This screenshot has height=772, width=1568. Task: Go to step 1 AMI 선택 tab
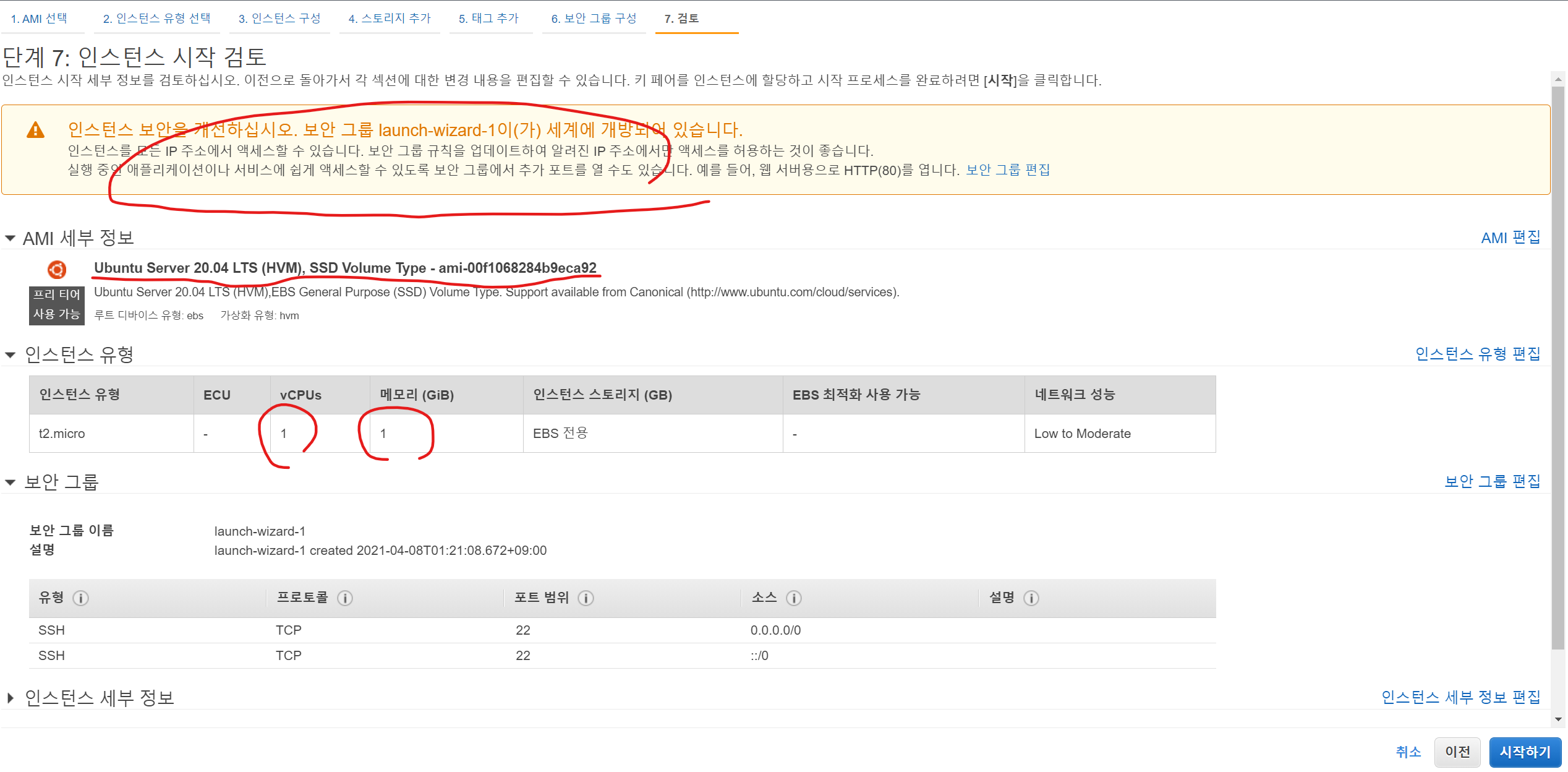39,19
